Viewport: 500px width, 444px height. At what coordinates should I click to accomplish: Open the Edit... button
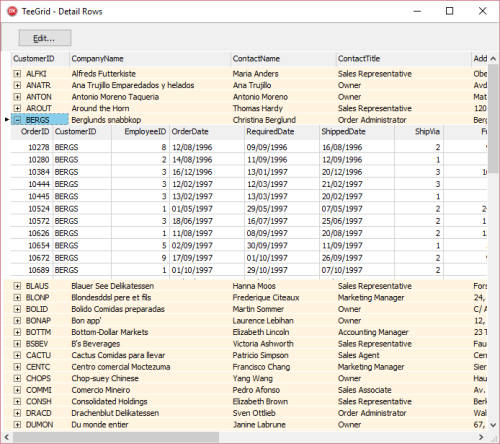point(45,38)
